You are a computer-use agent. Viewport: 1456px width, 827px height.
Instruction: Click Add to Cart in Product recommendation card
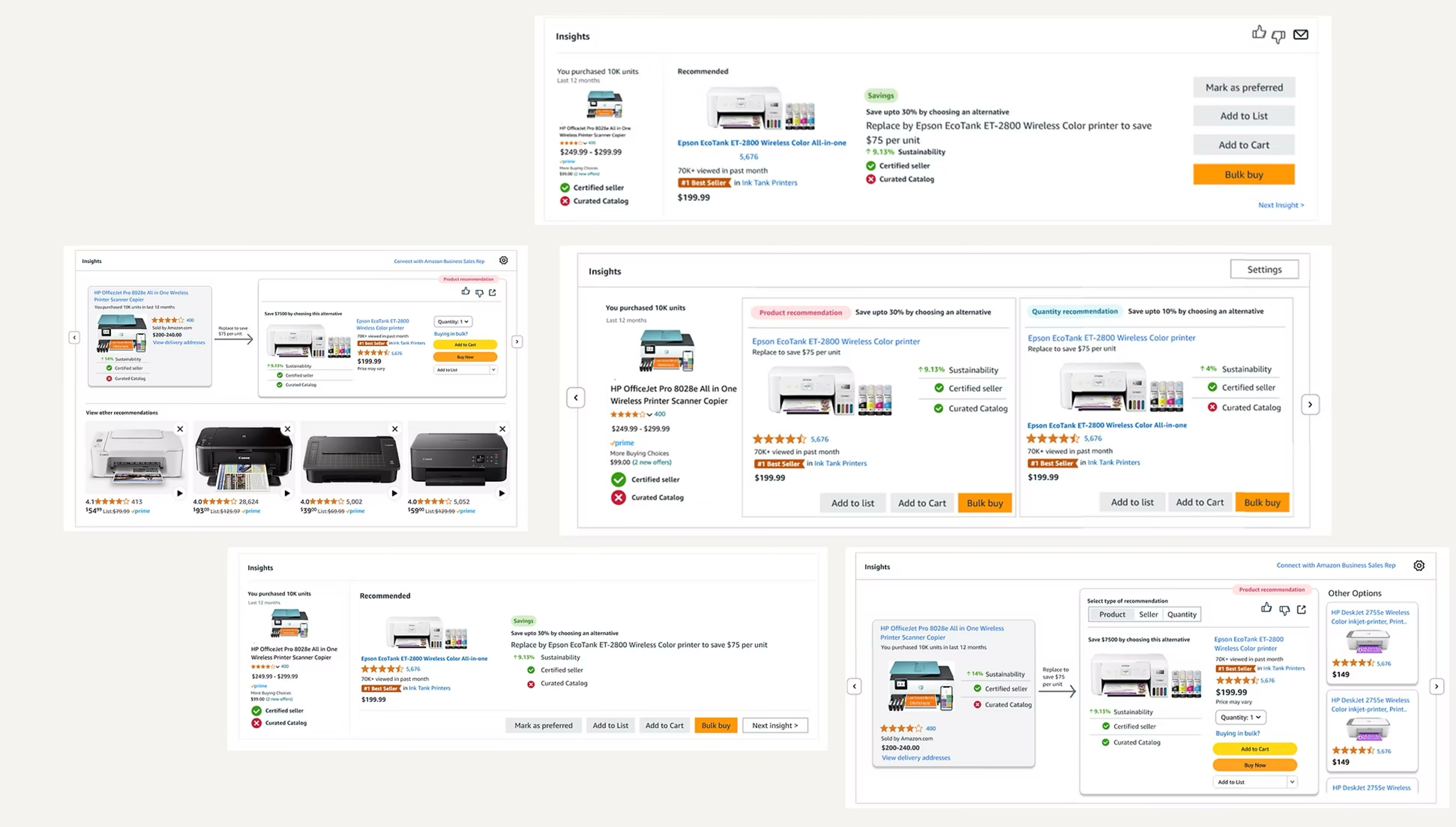tap(922, 503)
